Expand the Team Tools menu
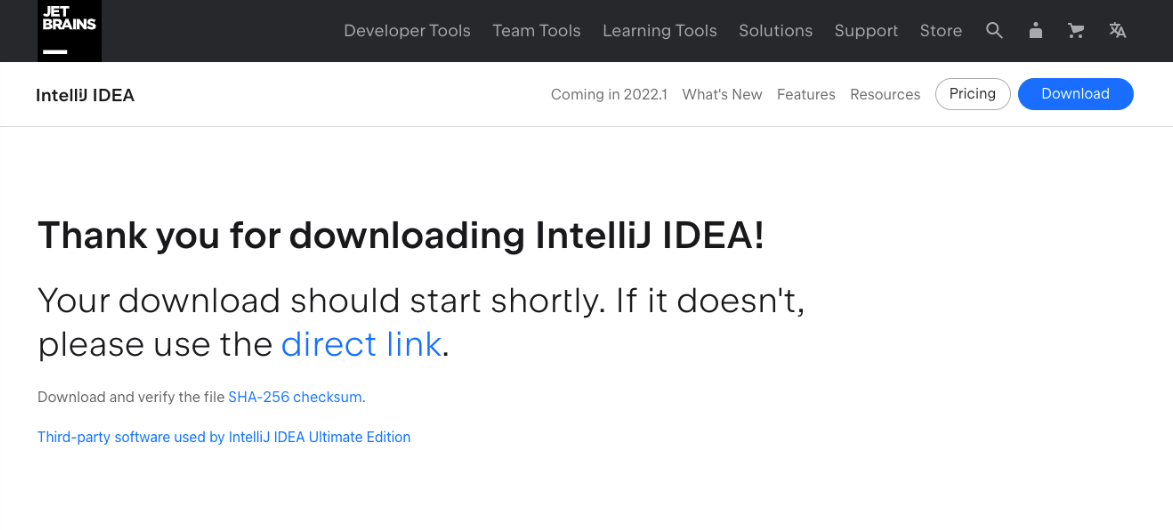This screenshot has height=530, width=1173. pyautogui.click(x=536, y=31)
